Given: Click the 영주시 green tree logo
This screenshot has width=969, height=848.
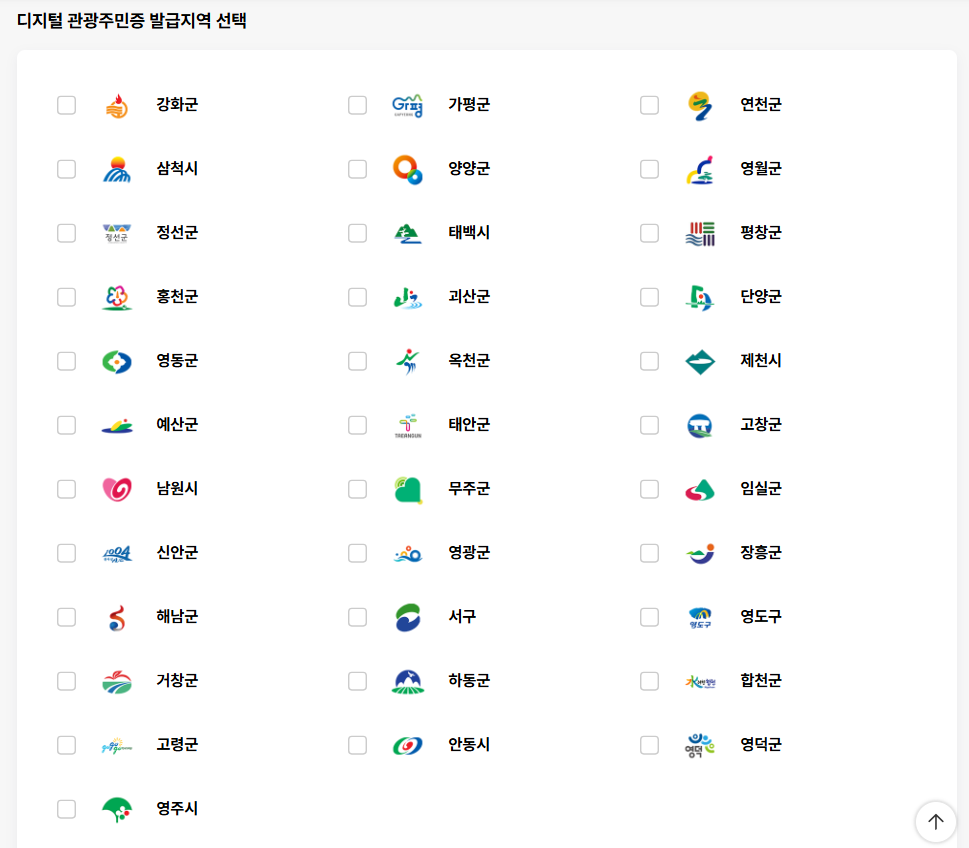Looking at the screenshot, I should pos(116,808).
